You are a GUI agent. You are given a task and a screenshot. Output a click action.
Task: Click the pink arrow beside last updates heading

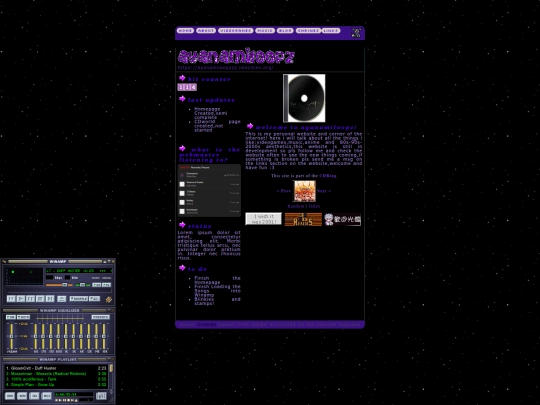[182, 99]
